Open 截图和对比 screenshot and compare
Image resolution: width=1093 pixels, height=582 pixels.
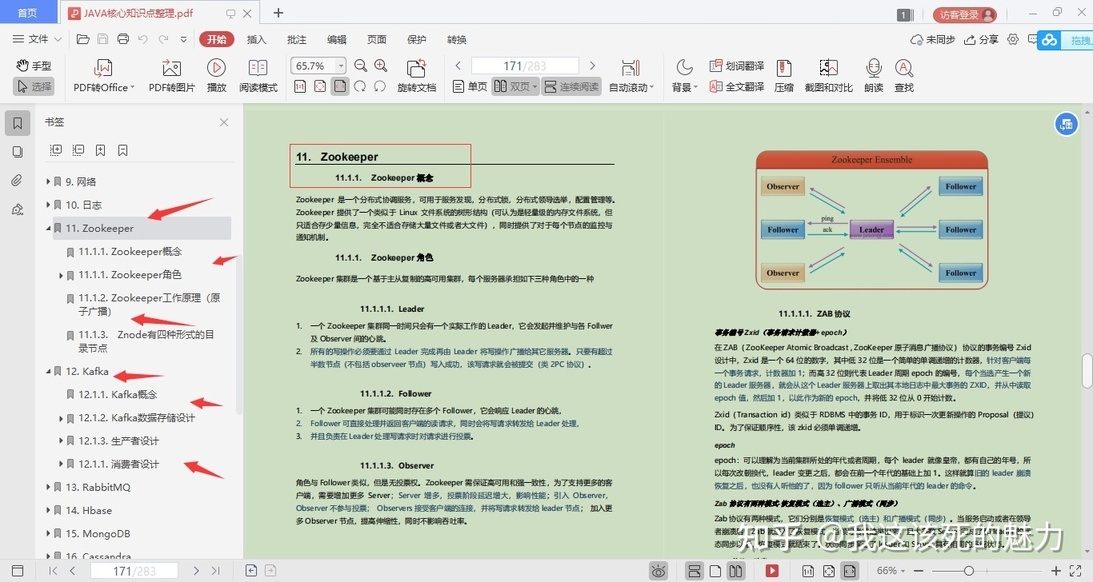pos(828,76)
